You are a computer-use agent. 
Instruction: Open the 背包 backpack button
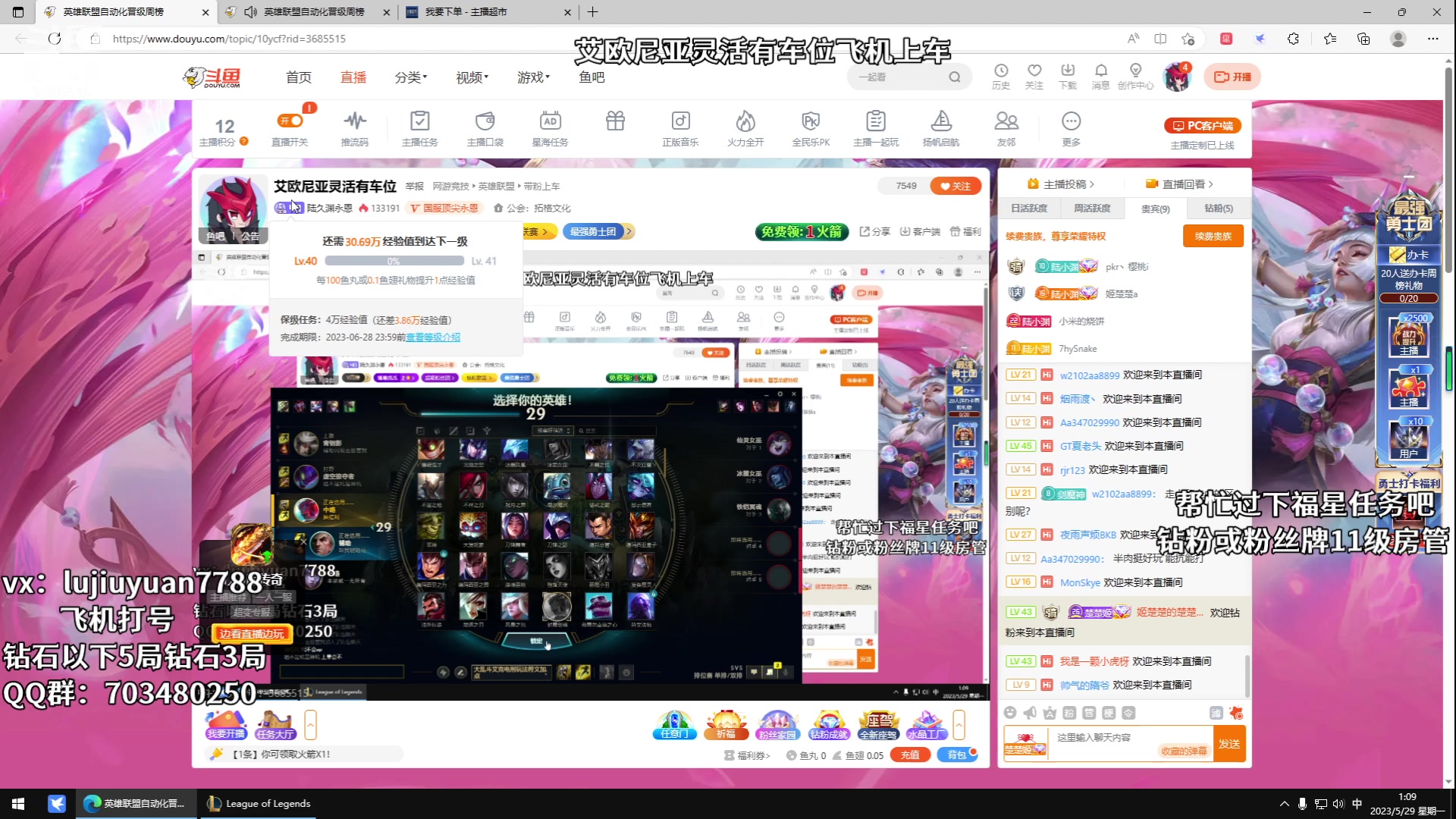pyautogui.click(x=957, y=755)
